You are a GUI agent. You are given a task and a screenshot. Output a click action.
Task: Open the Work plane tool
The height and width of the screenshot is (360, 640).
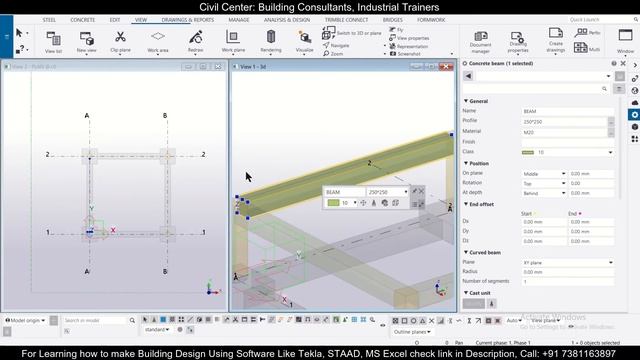pos(233,42)
